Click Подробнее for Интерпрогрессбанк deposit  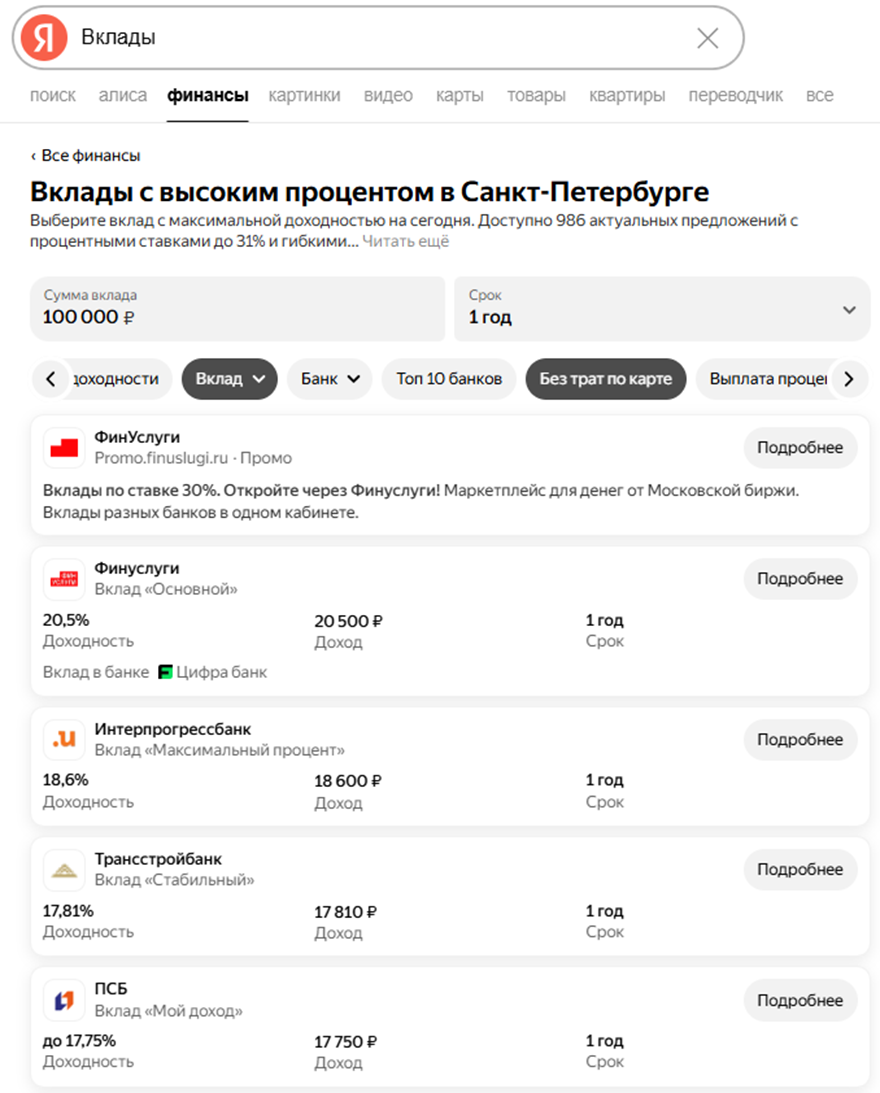pos(799,740)
